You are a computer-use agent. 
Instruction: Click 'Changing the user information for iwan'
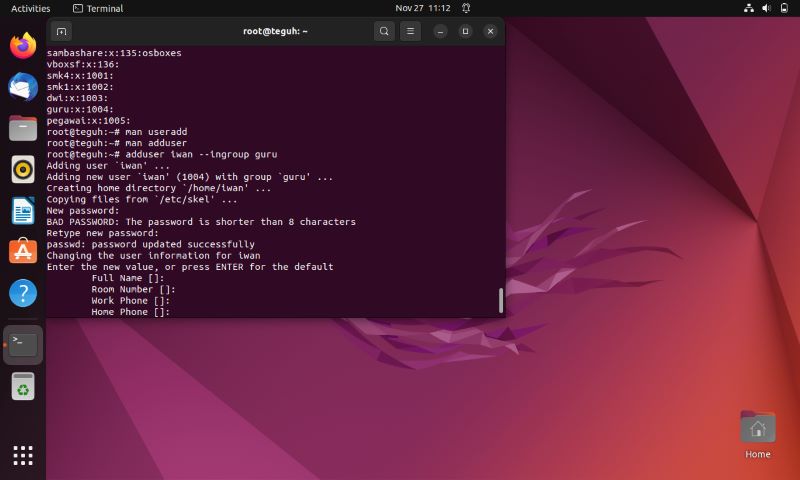coord(153,256)
